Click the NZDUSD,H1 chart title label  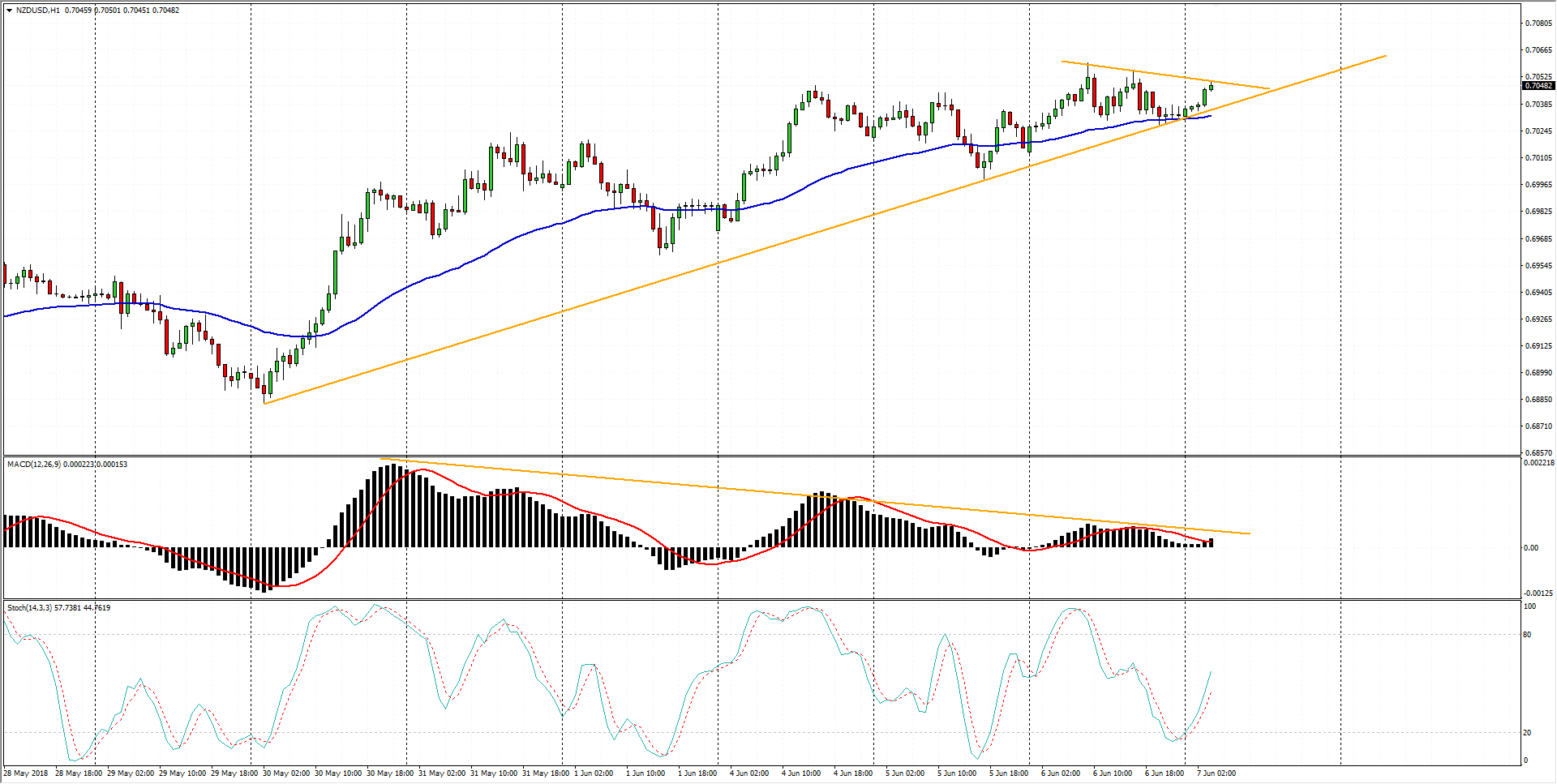point(38,11)
